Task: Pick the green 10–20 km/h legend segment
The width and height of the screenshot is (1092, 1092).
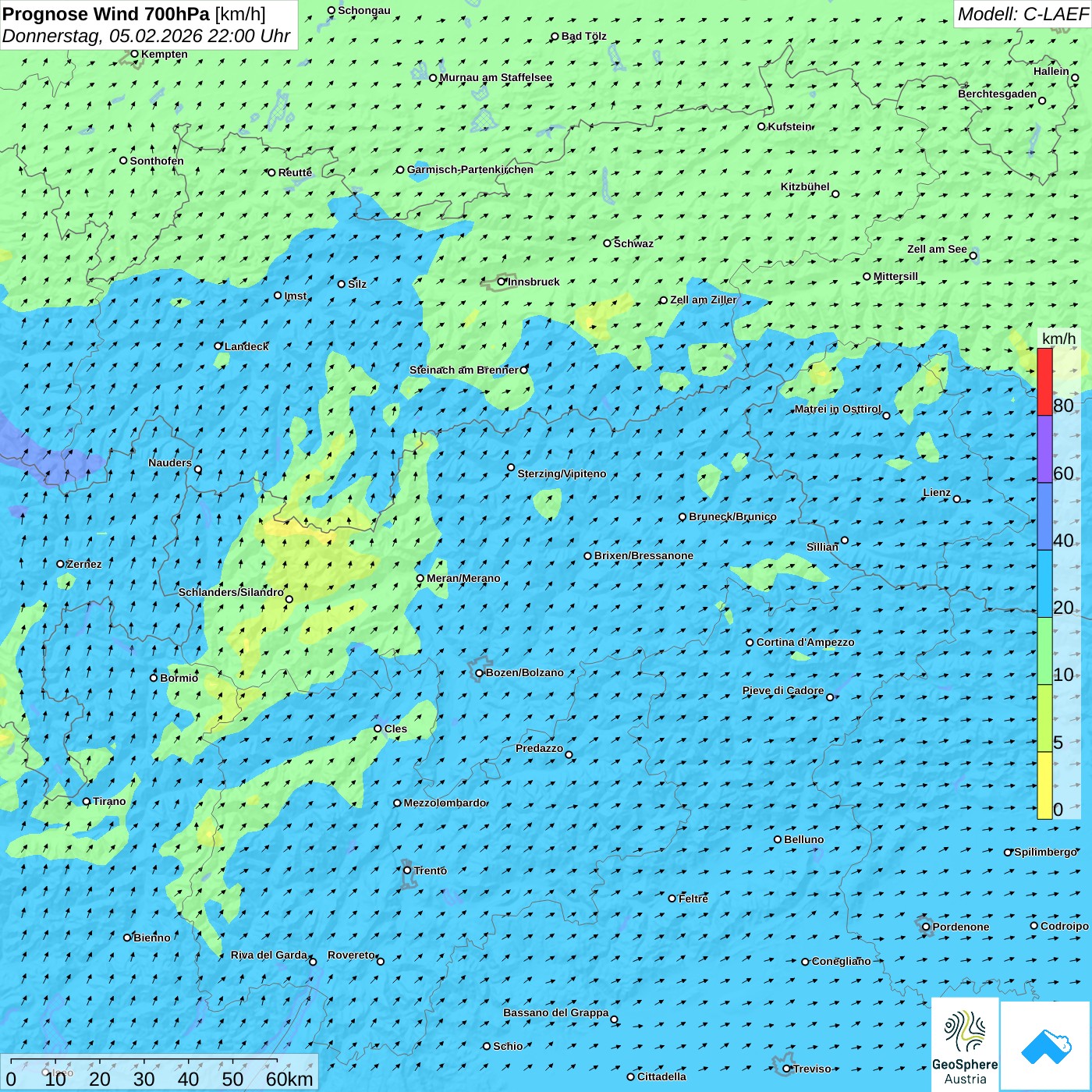Action: tap(1044, 651)
